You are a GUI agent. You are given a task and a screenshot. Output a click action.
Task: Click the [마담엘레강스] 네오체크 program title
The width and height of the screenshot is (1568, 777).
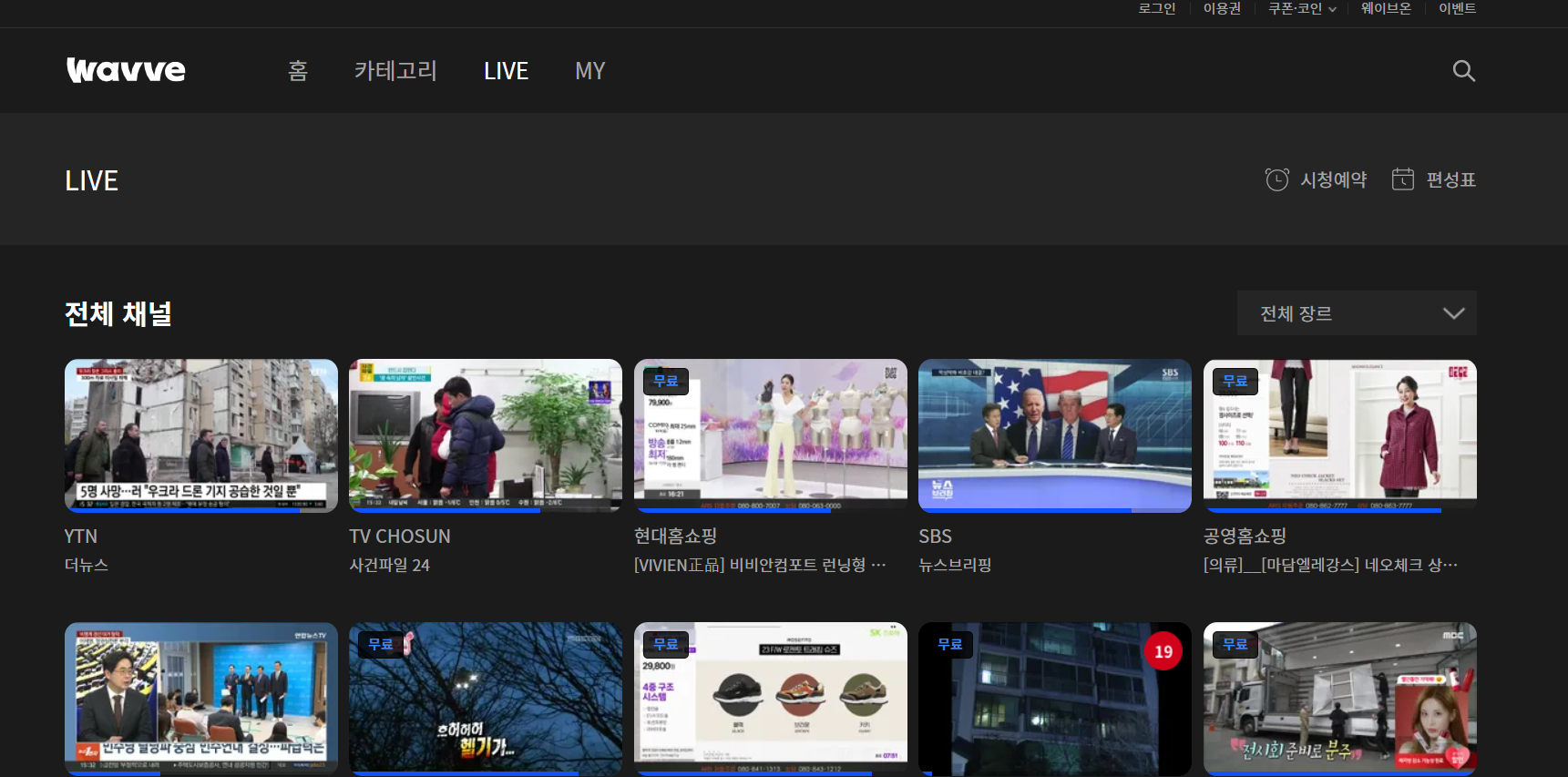point(1330,565)
